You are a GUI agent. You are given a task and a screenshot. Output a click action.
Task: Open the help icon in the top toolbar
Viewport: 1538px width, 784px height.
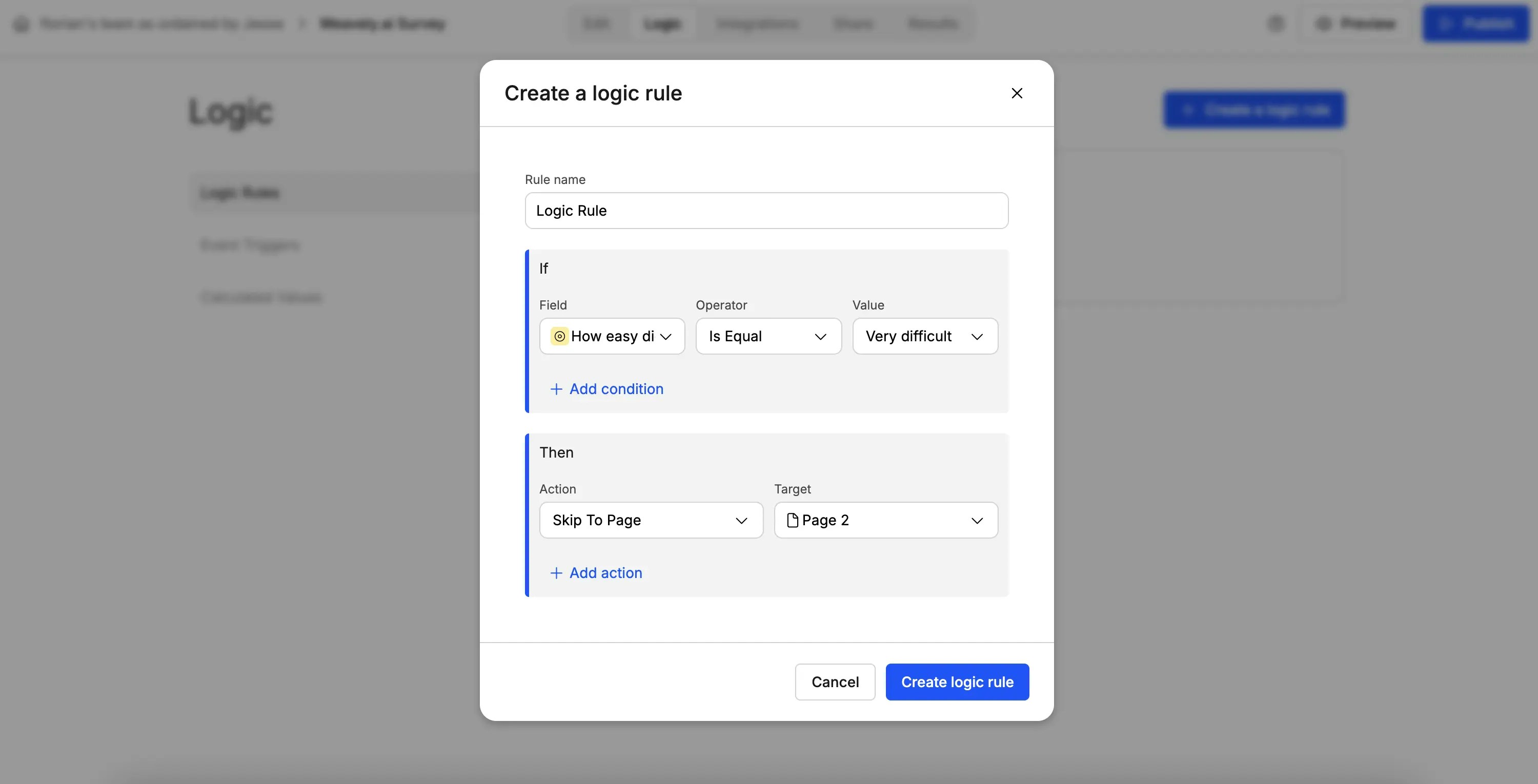1276,24
